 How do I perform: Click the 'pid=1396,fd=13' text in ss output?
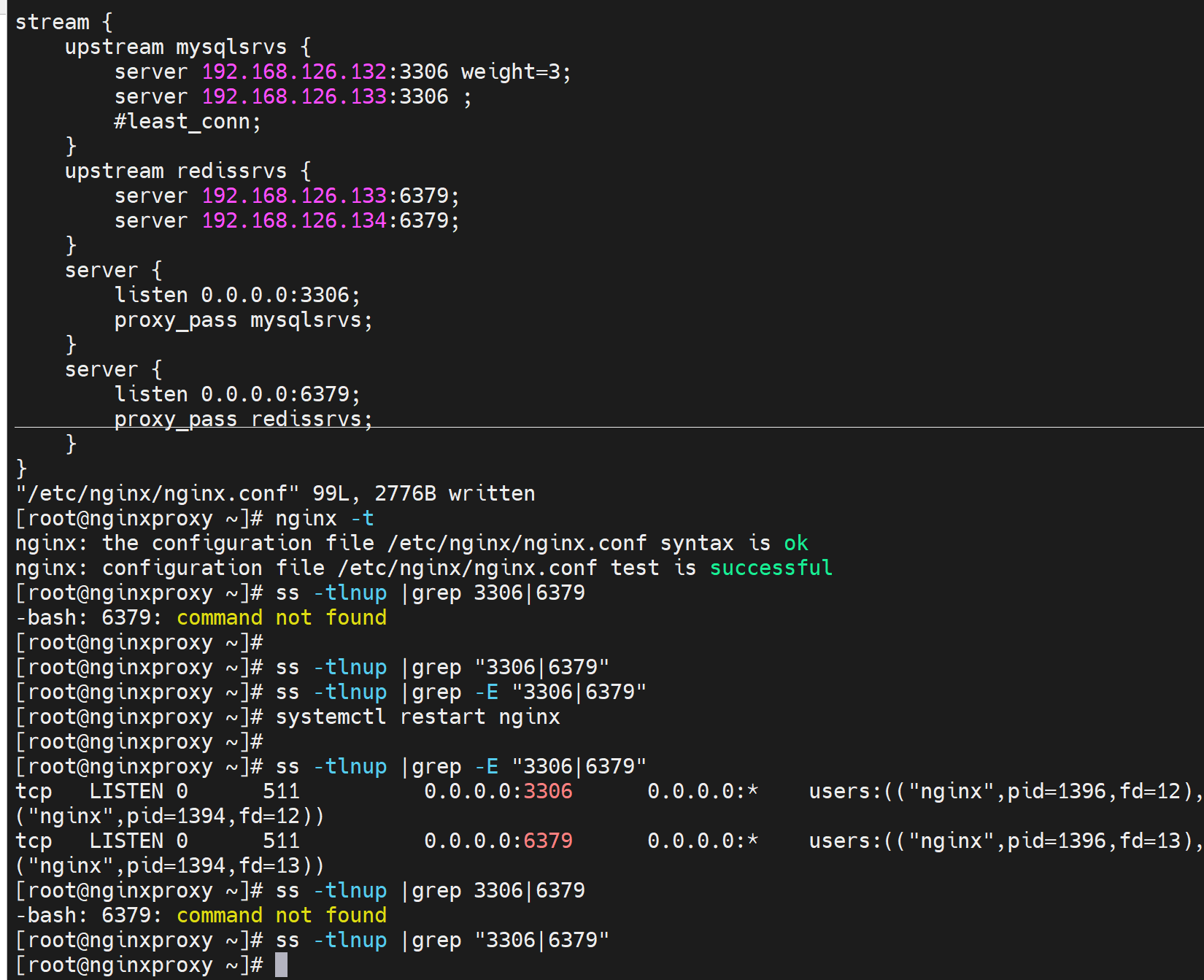click(1094, 841)
